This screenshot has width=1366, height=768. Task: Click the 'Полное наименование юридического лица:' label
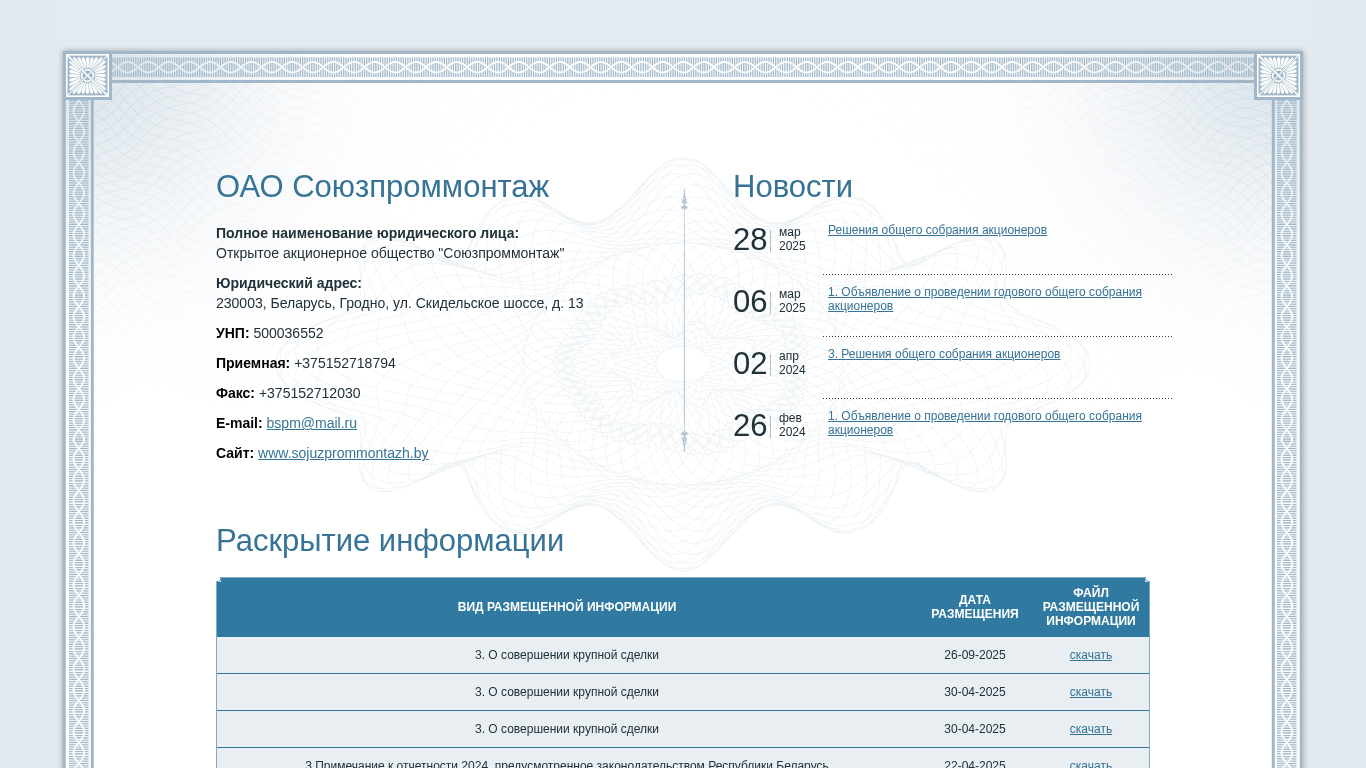click(x=367, y=233)
